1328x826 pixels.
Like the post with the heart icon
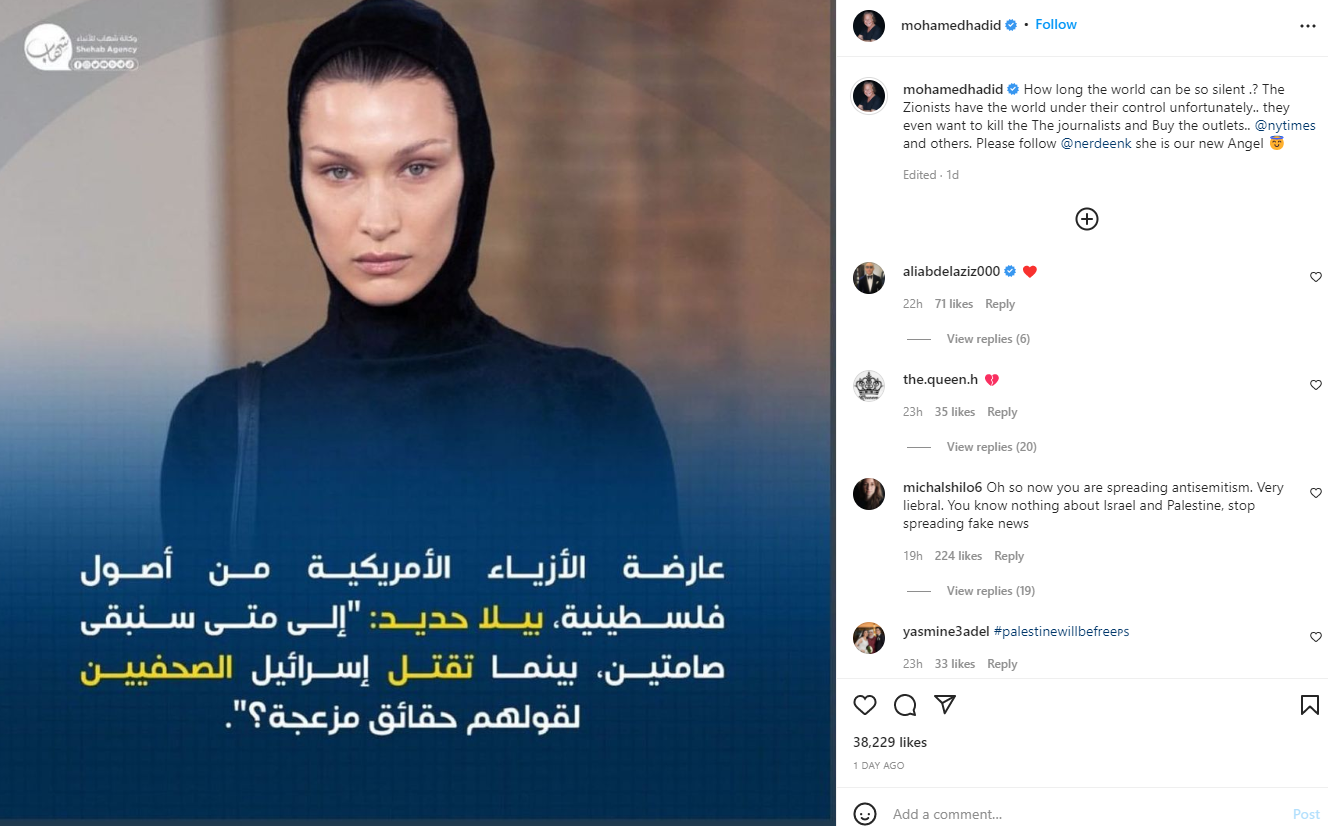point(865,705)
